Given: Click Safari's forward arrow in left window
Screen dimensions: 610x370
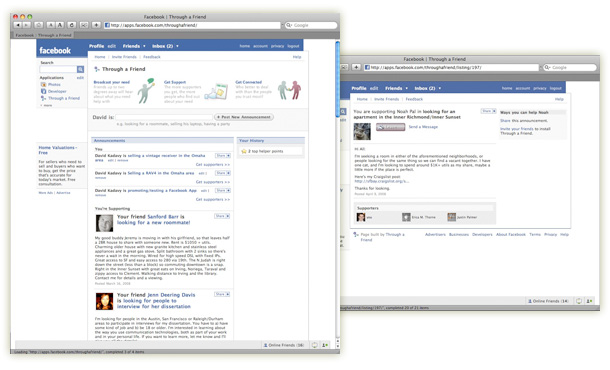Looking at the screenshot, I should (26, 25).
